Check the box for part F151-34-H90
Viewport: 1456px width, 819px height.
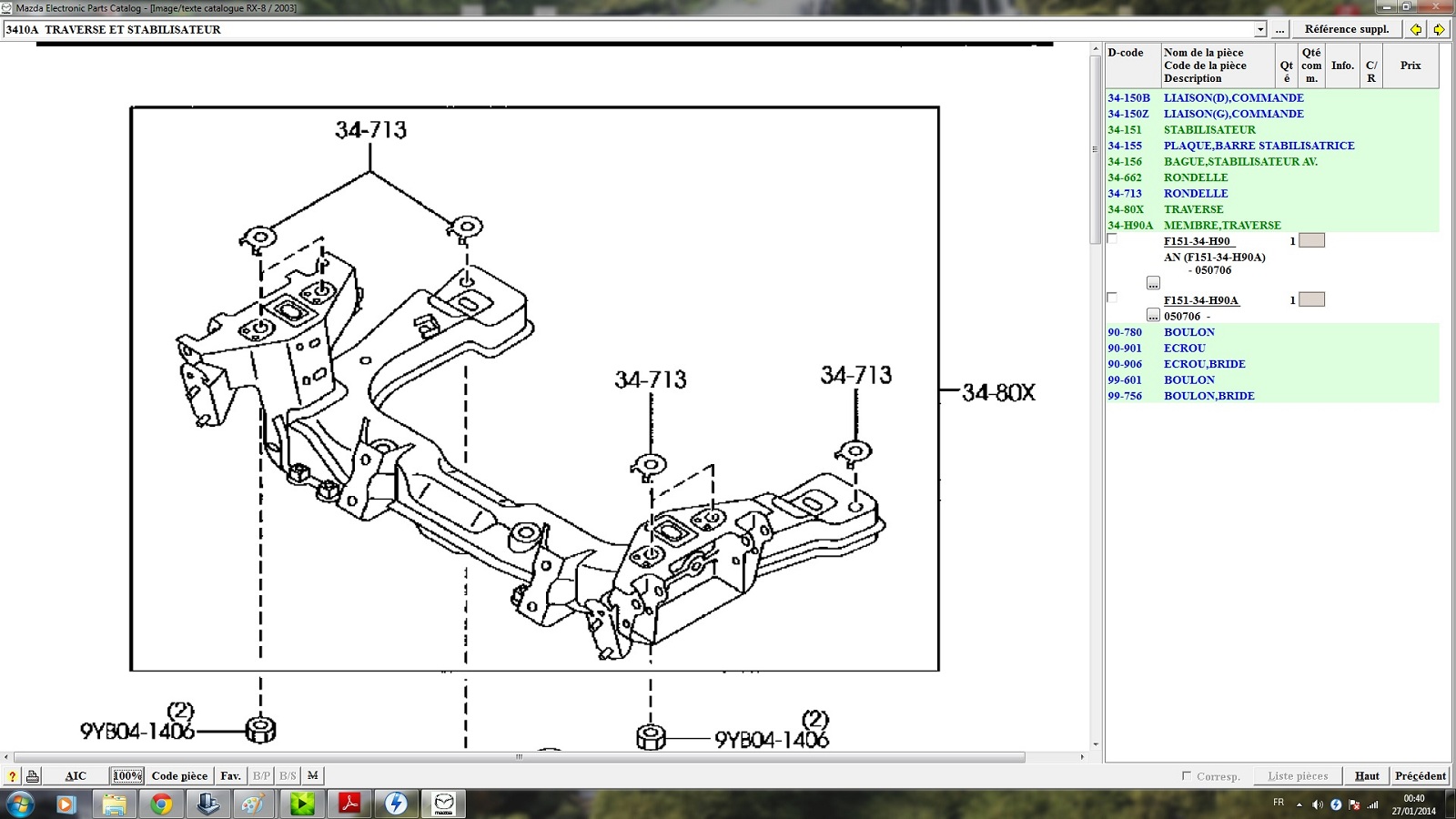(x=1111, y=239)
